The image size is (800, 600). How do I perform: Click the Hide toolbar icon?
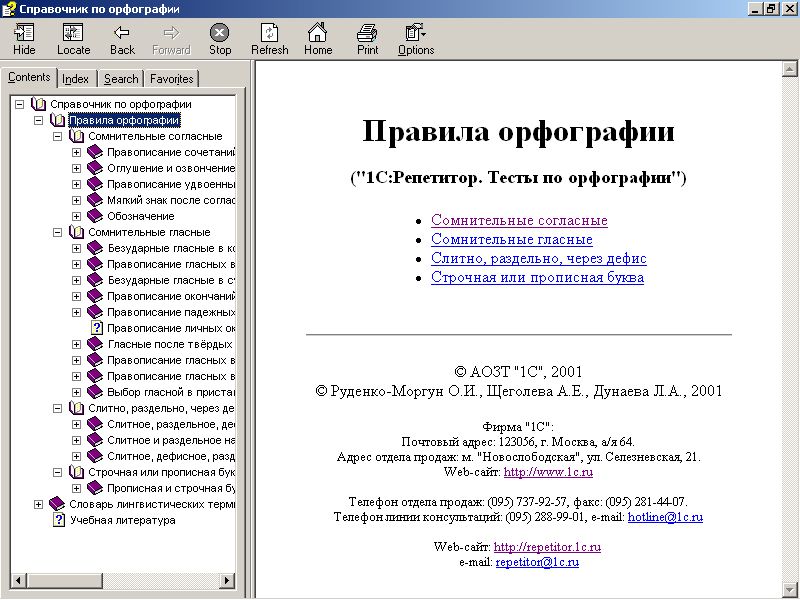(24, 39)
